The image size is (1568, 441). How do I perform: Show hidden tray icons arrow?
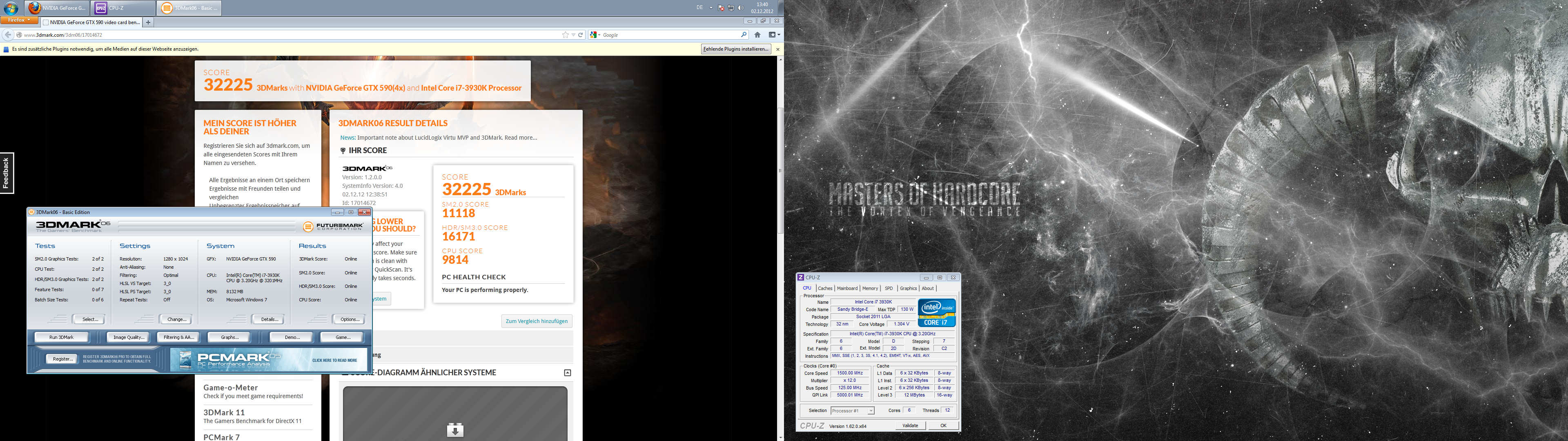(711, 8)
